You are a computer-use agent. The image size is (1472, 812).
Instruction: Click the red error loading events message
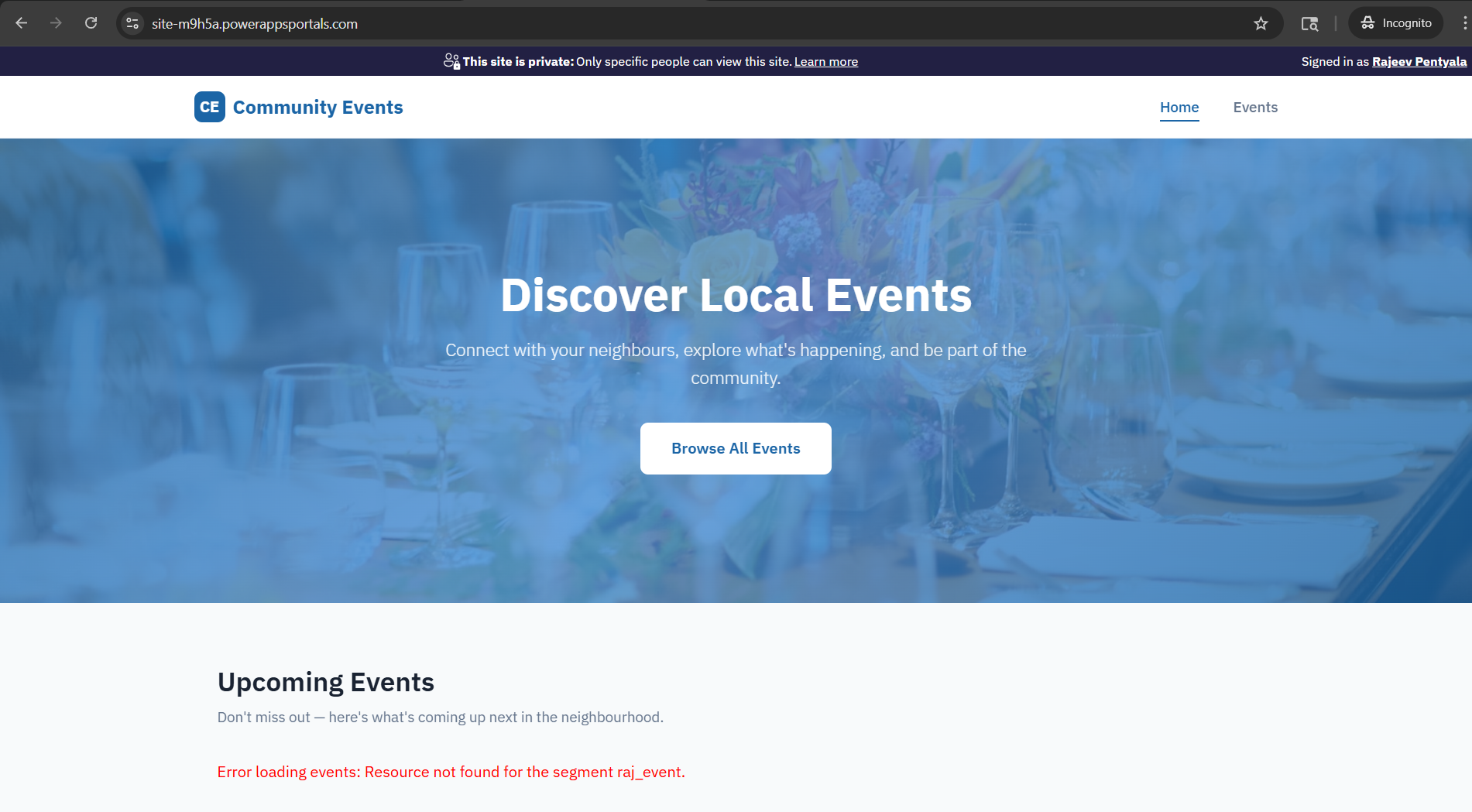click(451, 772)
